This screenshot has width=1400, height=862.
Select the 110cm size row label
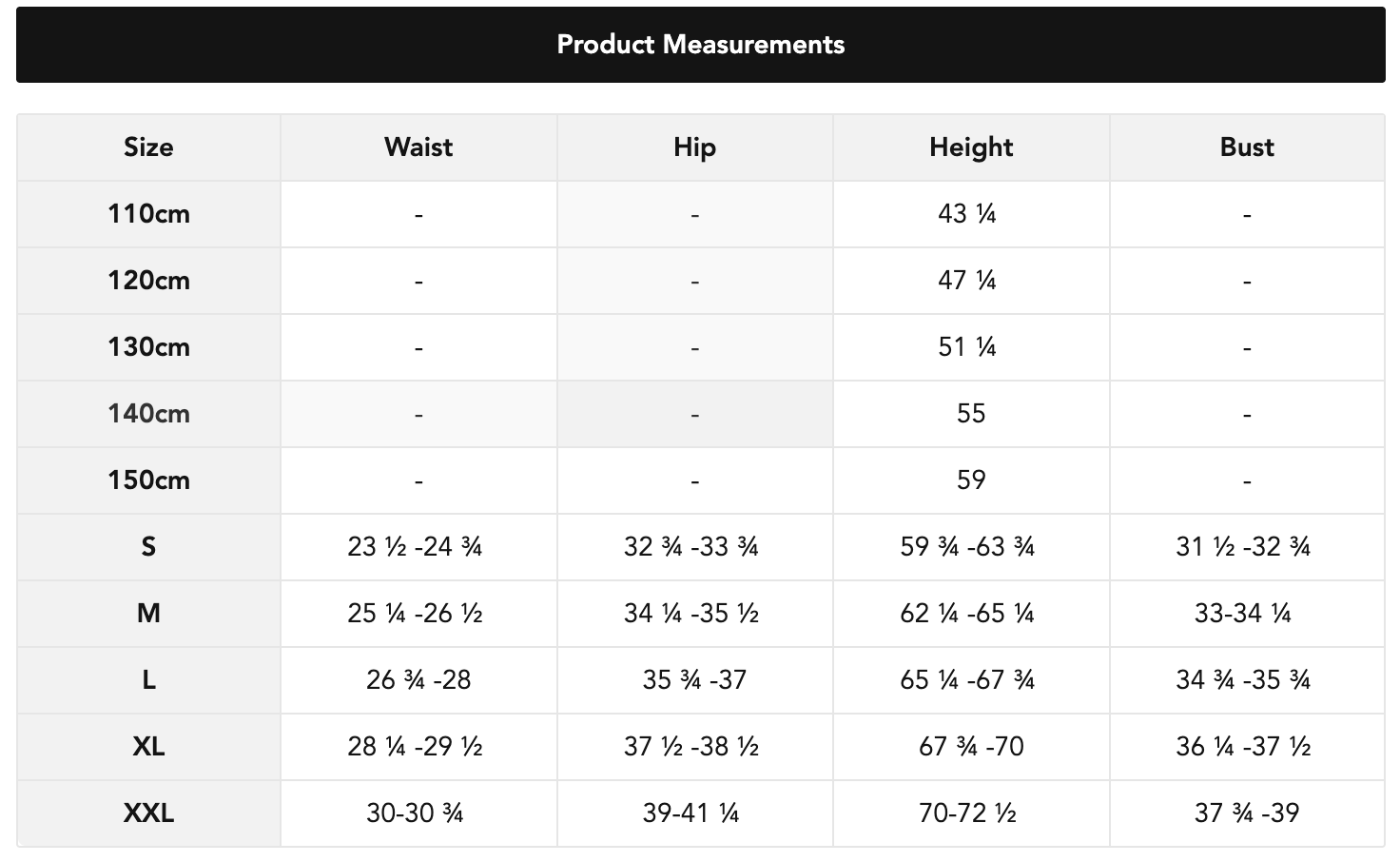point(148,214)
